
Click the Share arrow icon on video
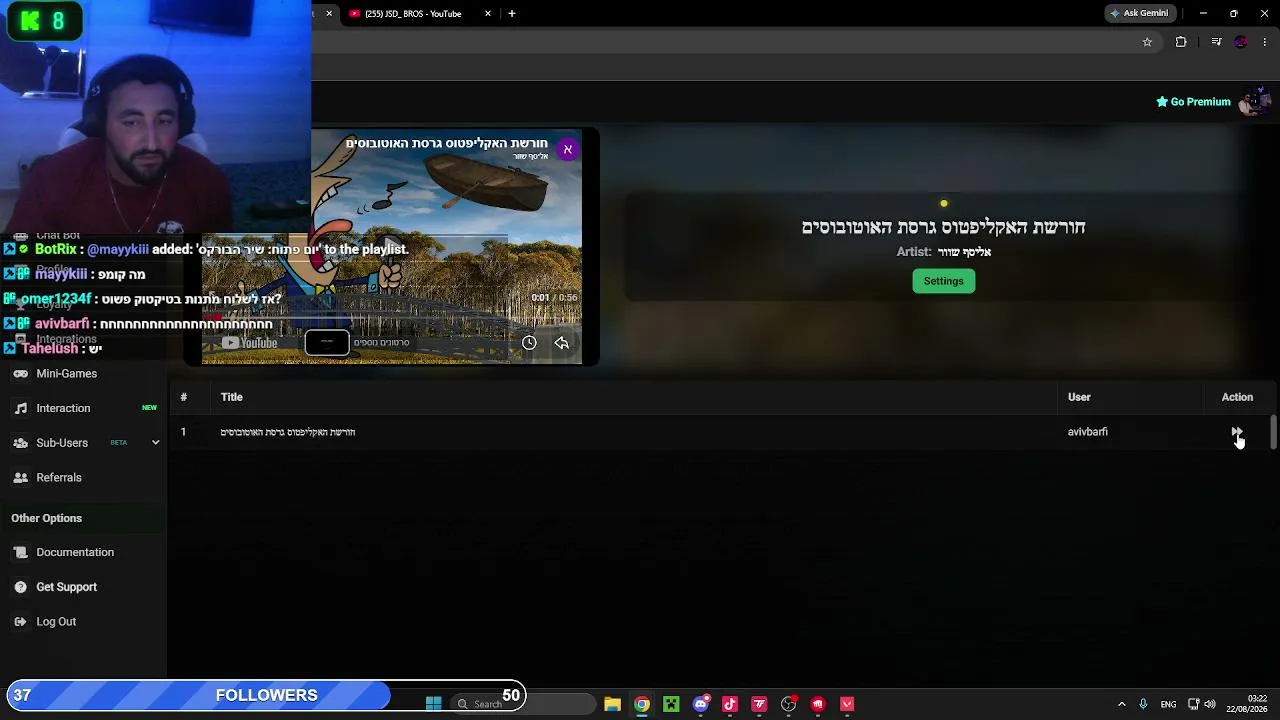click(562, 343)
